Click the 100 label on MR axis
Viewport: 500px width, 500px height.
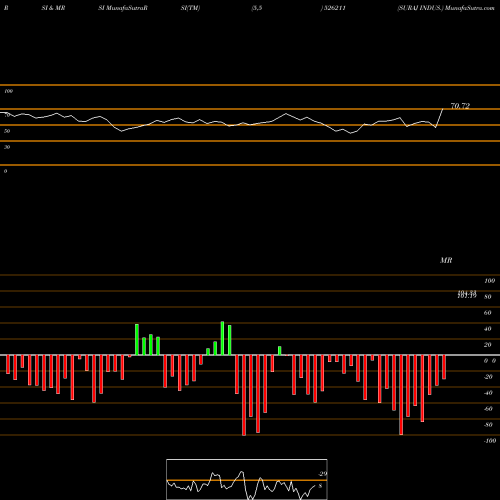coord(489,281)
